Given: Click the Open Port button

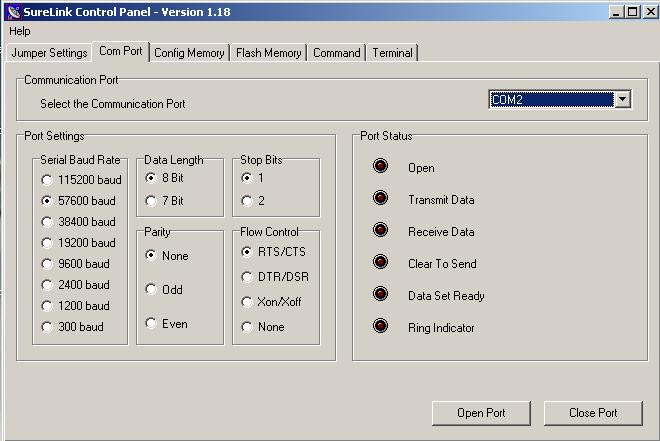Looking at the screenshot, I should pos(481,413).
